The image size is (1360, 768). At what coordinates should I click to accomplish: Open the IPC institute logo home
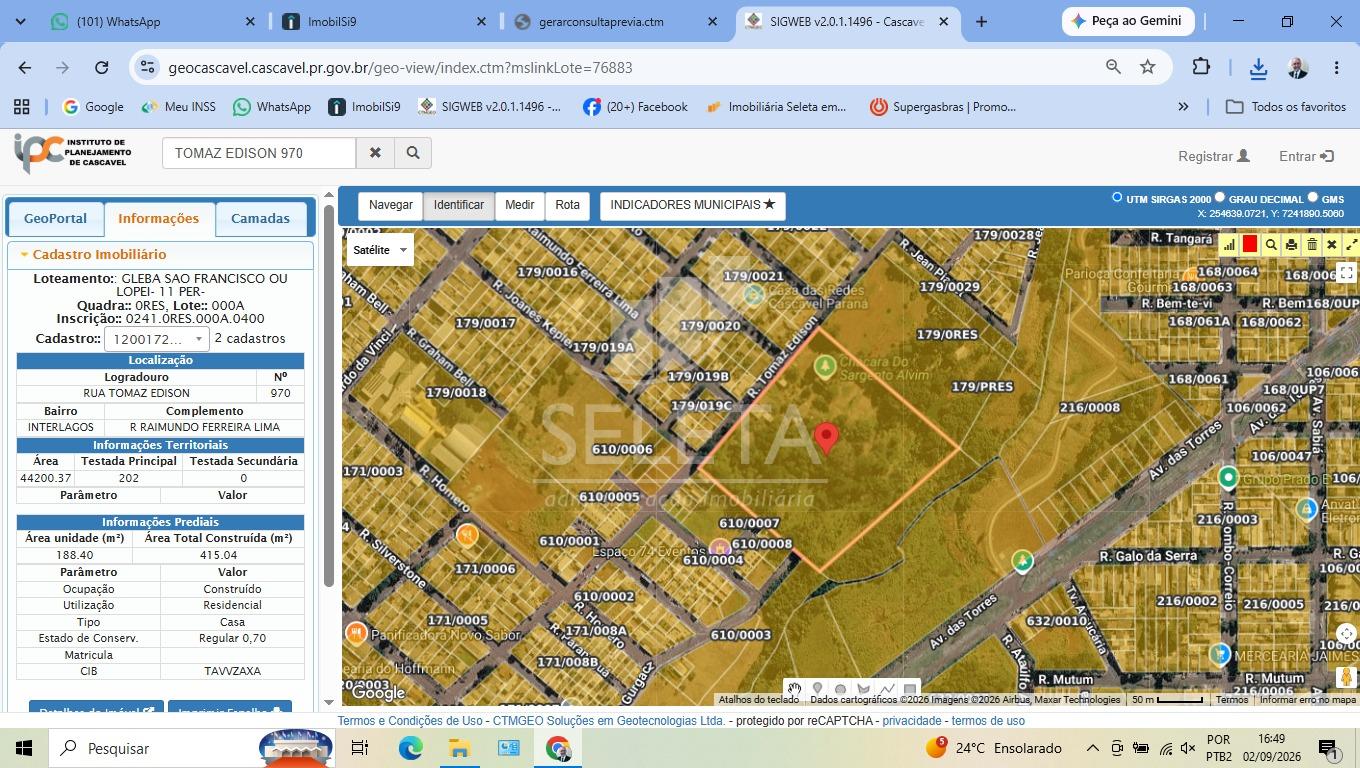[72, 153]
